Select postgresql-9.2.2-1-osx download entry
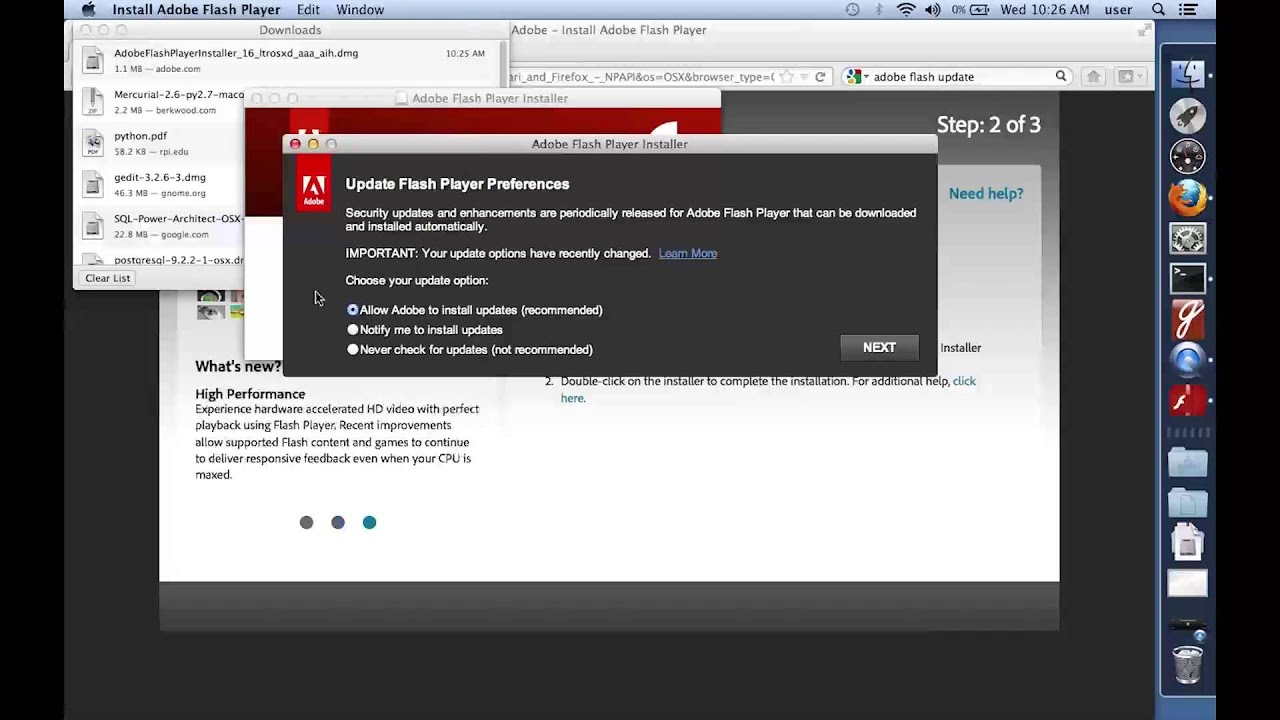This screenshot has height=720, width=1280. tap(160, 260)
